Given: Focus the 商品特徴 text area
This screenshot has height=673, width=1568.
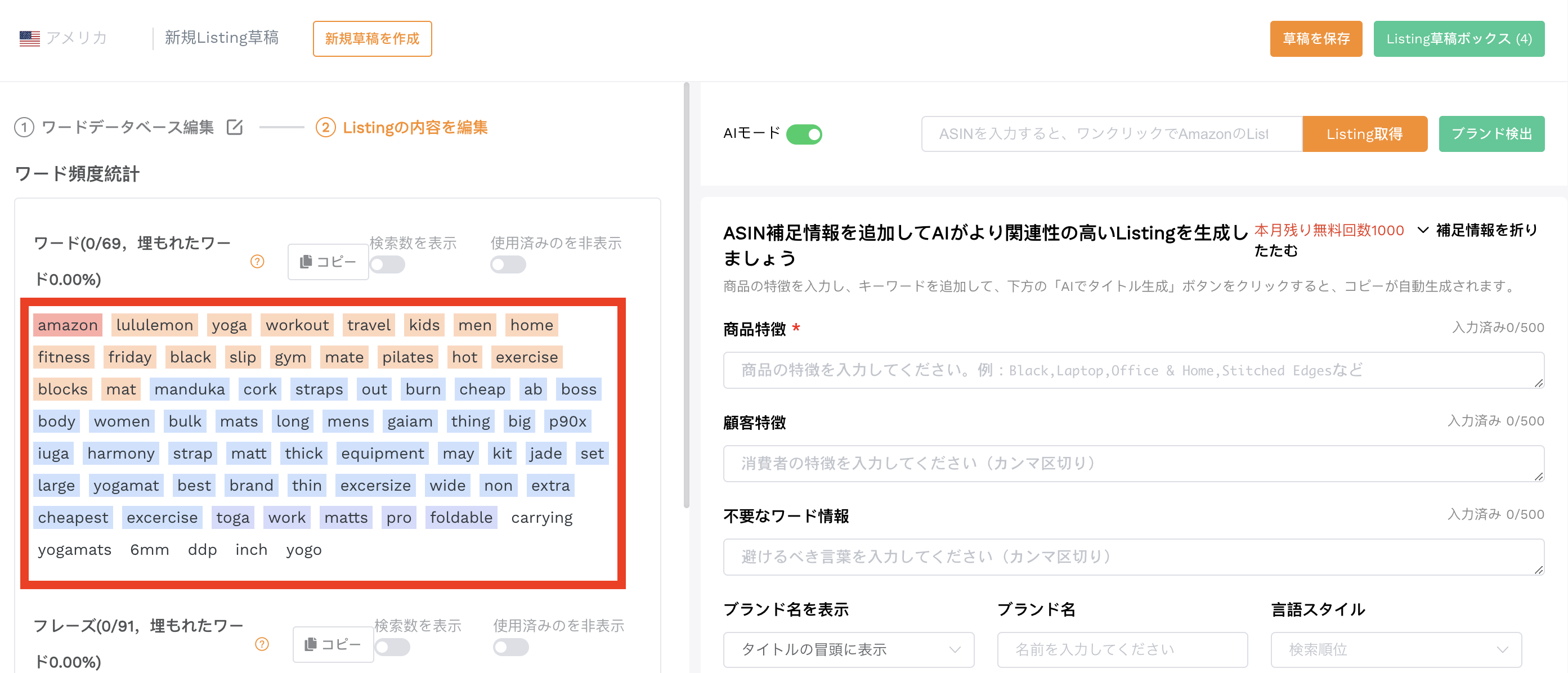Looking at the screenshot, I should pyautogui.click(x=1134, y=370).
